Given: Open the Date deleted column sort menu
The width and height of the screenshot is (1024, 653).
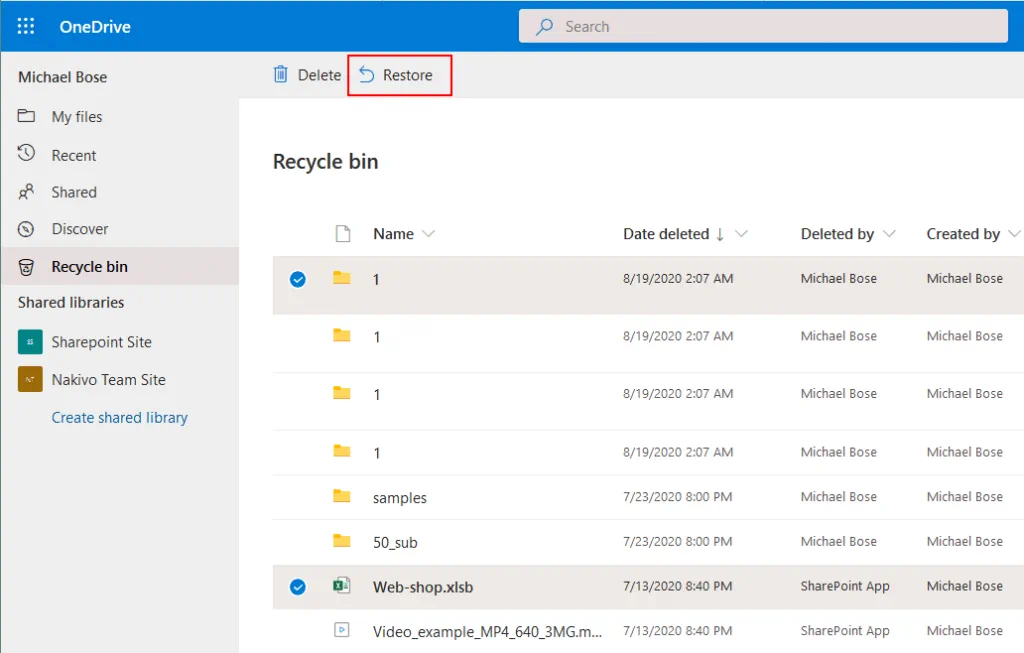Looking at the screenshot, I should click(x=741, y=234).
